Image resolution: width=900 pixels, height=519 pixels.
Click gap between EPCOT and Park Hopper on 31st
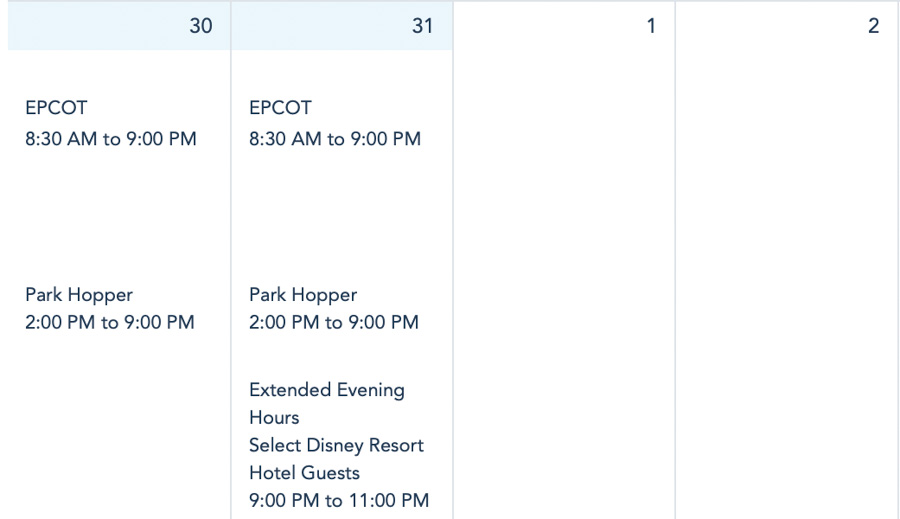[340, 217]
